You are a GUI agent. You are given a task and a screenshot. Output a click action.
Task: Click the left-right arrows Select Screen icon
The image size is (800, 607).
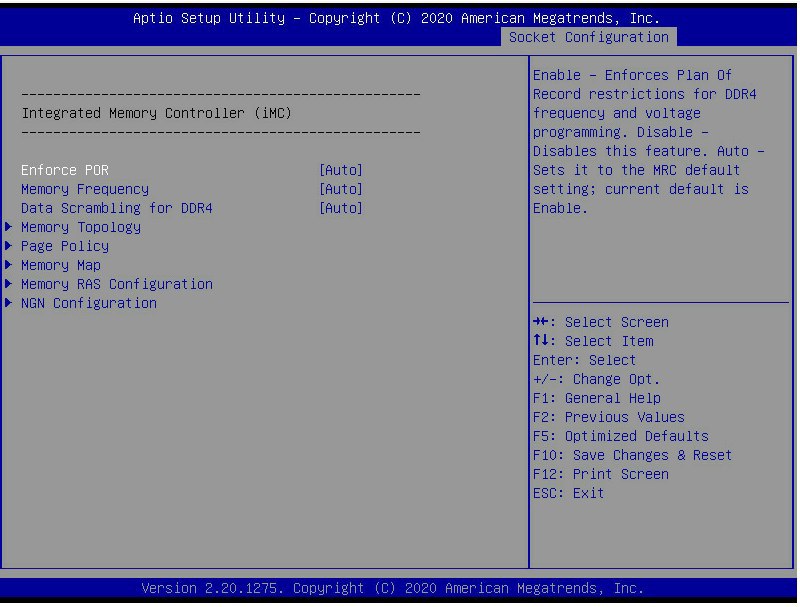540,321
